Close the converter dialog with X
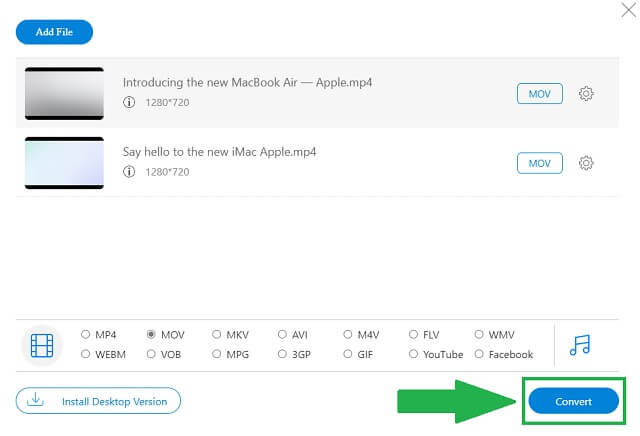Screen dimensions: 640x436 coord(629,10)
